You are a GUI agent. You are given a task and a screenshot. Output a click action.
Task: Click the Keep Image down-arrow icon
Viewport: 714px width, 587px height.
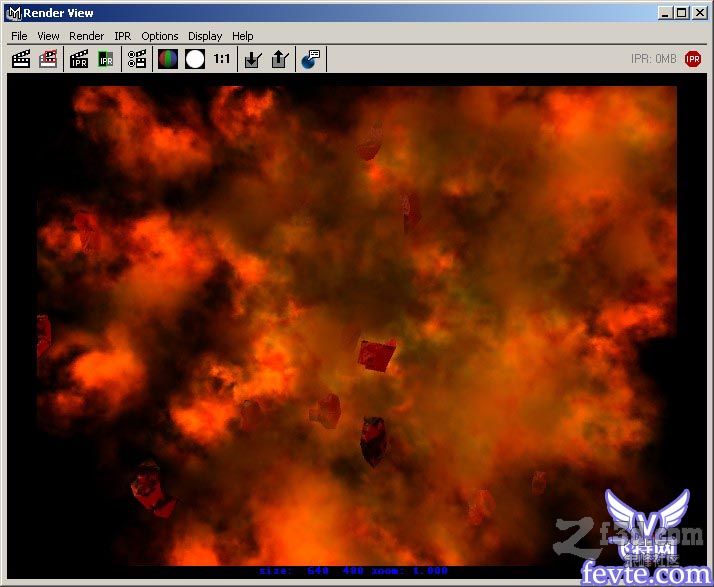click(253, 59)
